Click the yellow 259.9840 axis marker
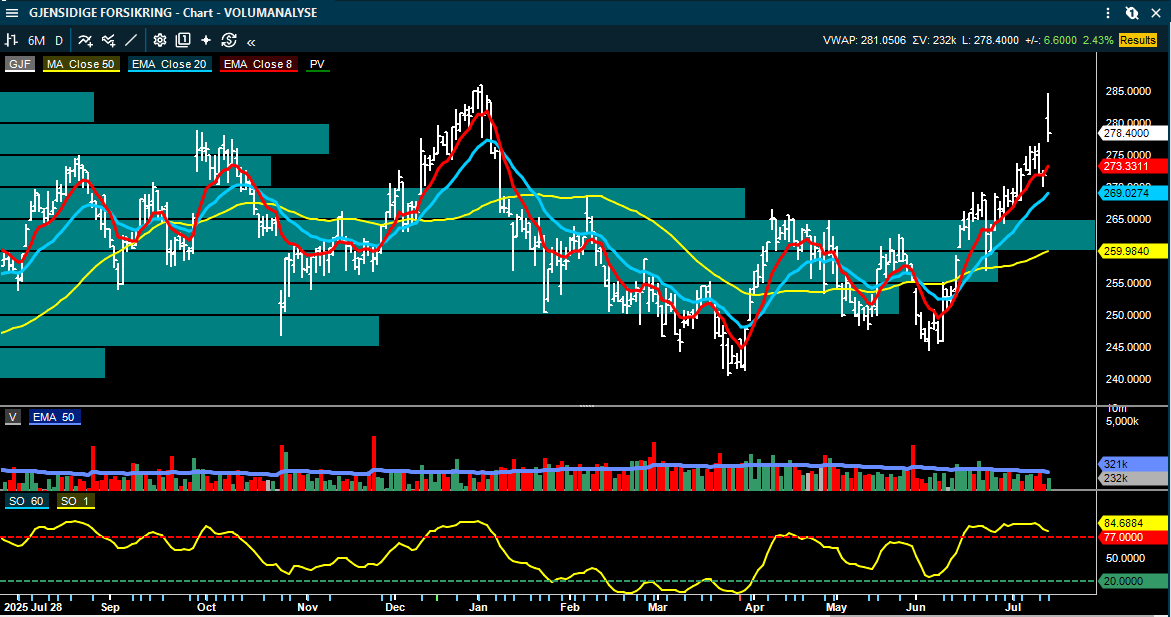 (1131, 251)
